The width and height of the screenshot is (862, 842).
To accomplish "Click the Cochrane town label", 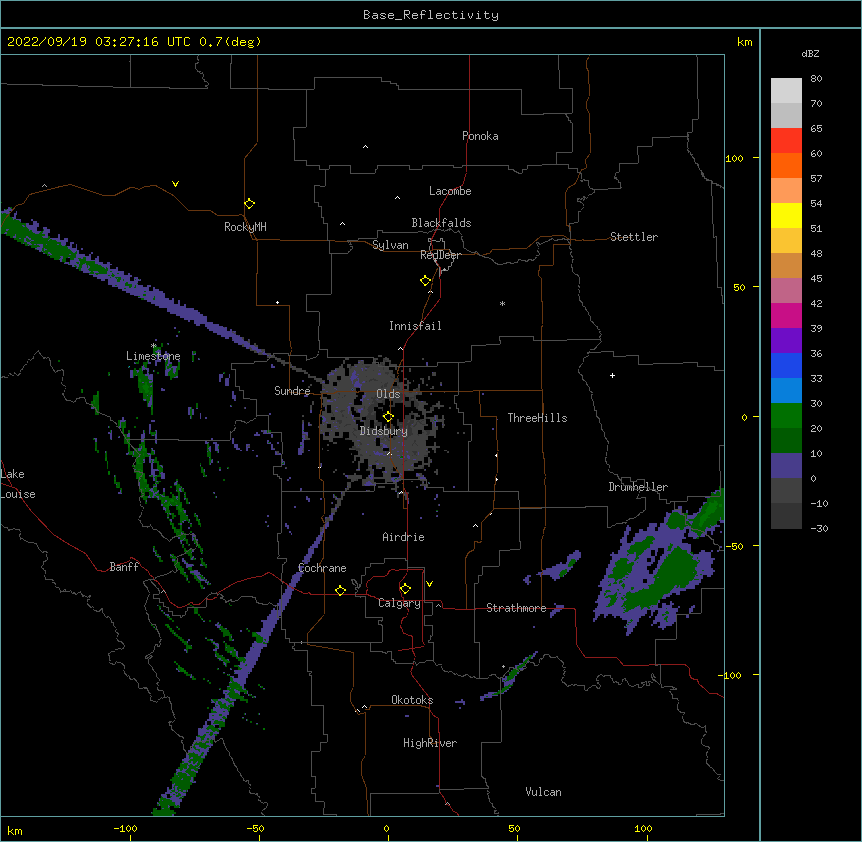I will 322,568.
